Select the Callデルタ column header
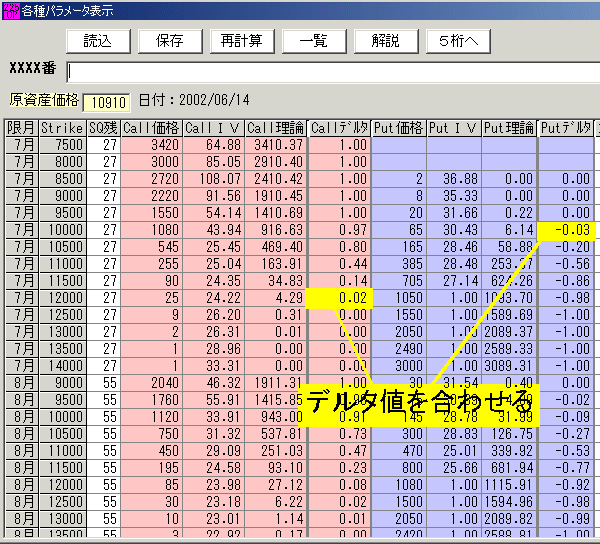This screenshot has width=600, height=544. pyautogui.click(x=339, y=128)
